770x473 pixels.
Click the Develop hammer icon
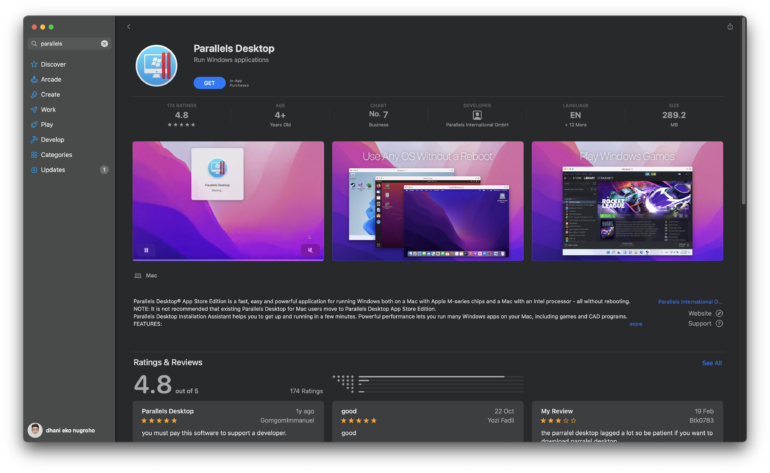(34, 139)
